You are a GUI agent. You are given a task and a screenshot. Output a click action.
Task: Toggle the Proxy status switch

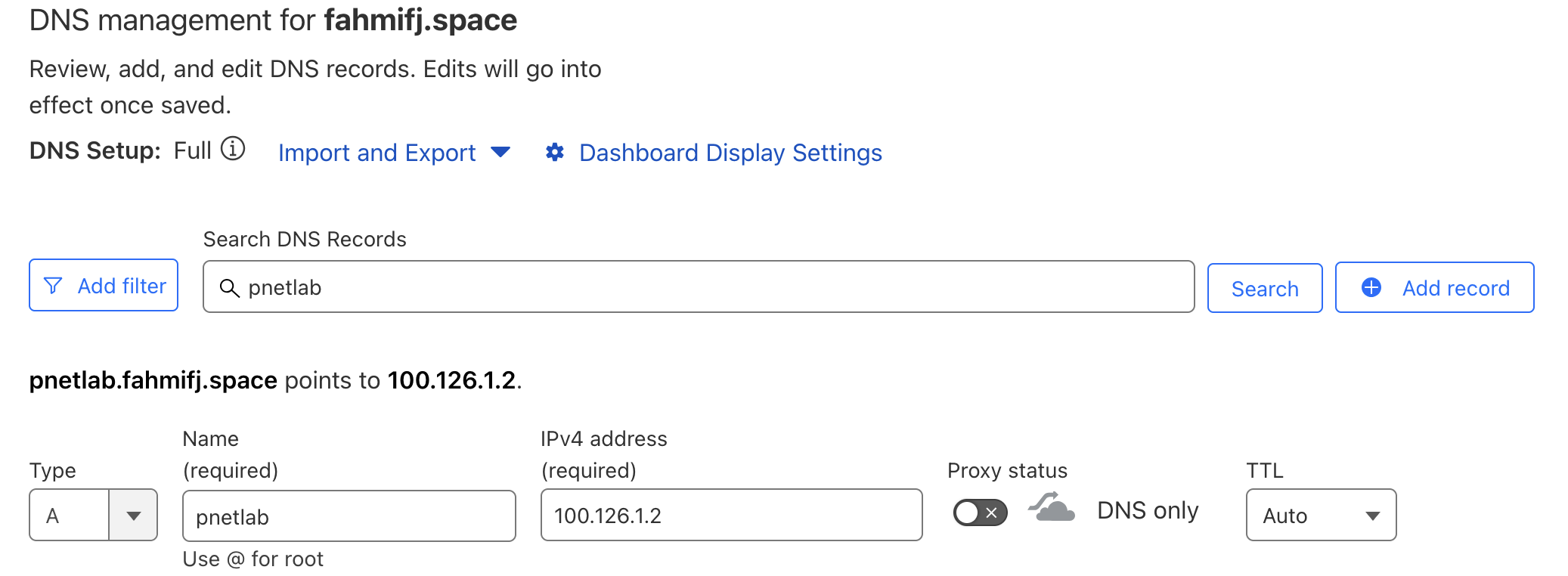(x=980, y=513)
